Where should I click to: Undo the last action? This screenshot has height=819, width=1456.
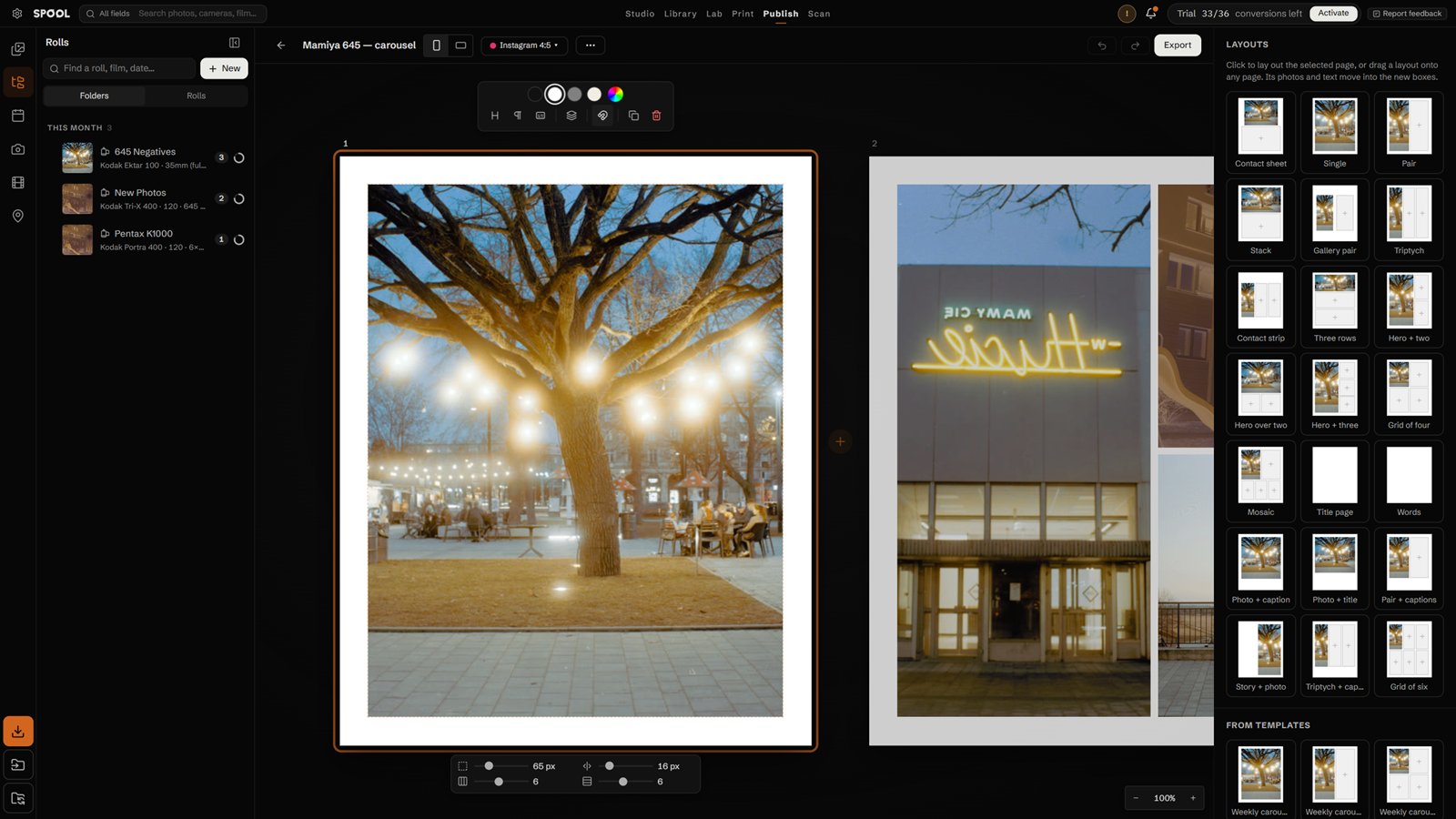tap(1102, 45)
